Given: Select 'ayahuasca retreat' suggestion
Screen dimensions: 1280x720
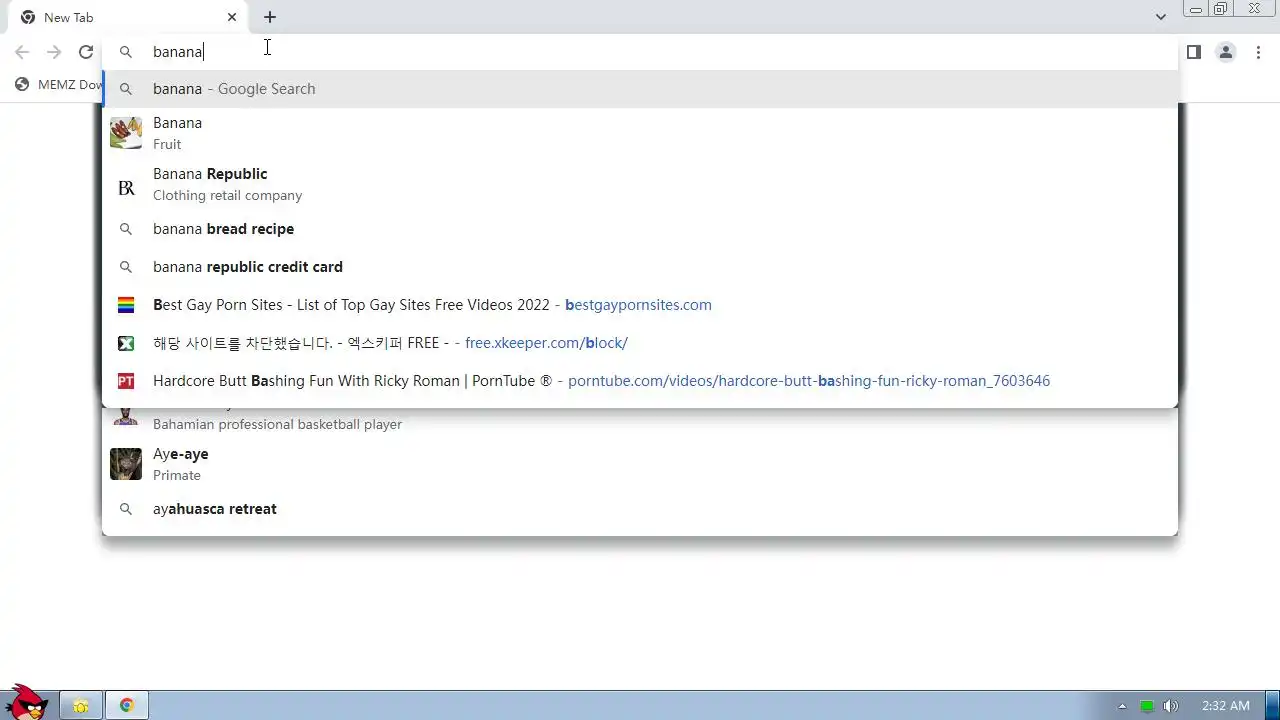Looking at the screenshot, I should click(640, 509).
